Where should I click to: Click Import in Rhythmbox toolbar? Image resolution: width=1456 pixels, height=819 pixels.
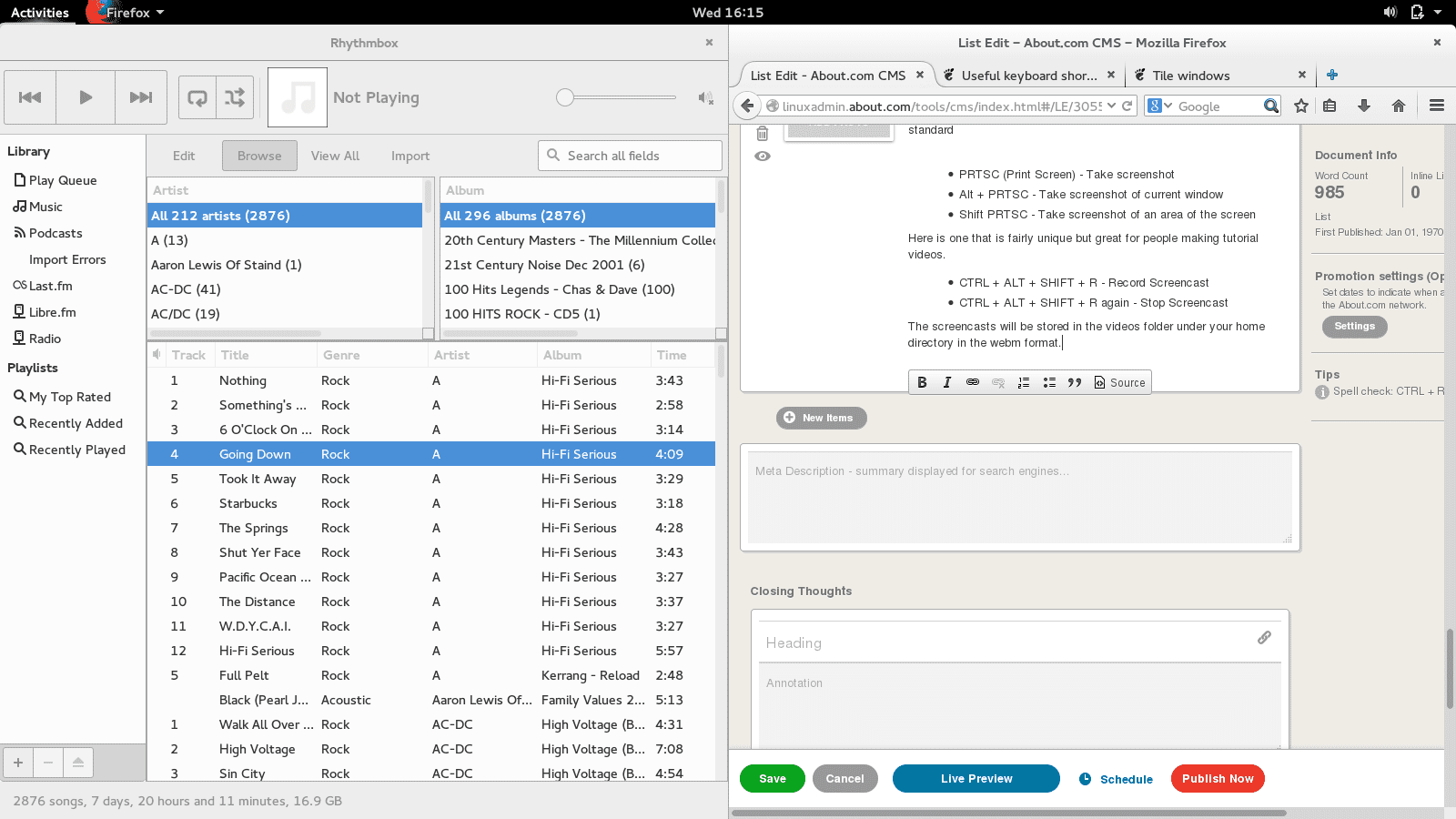pos(410,156)
